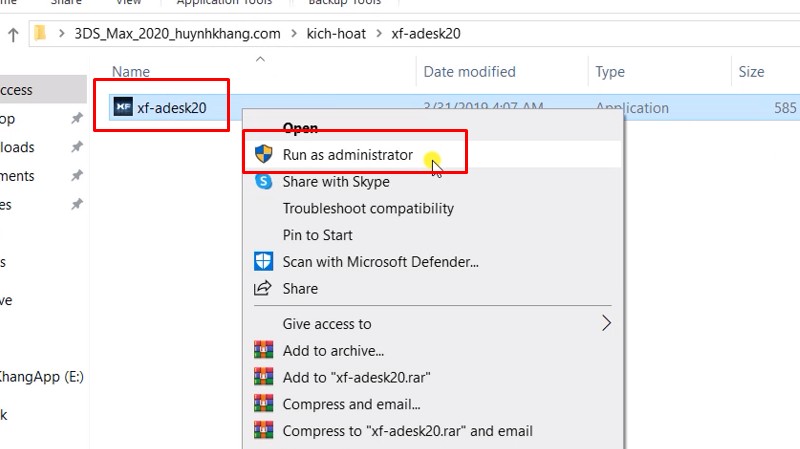The image size is (800, 449).
Task: Select Open from the context menu
Action: point(300,128)
